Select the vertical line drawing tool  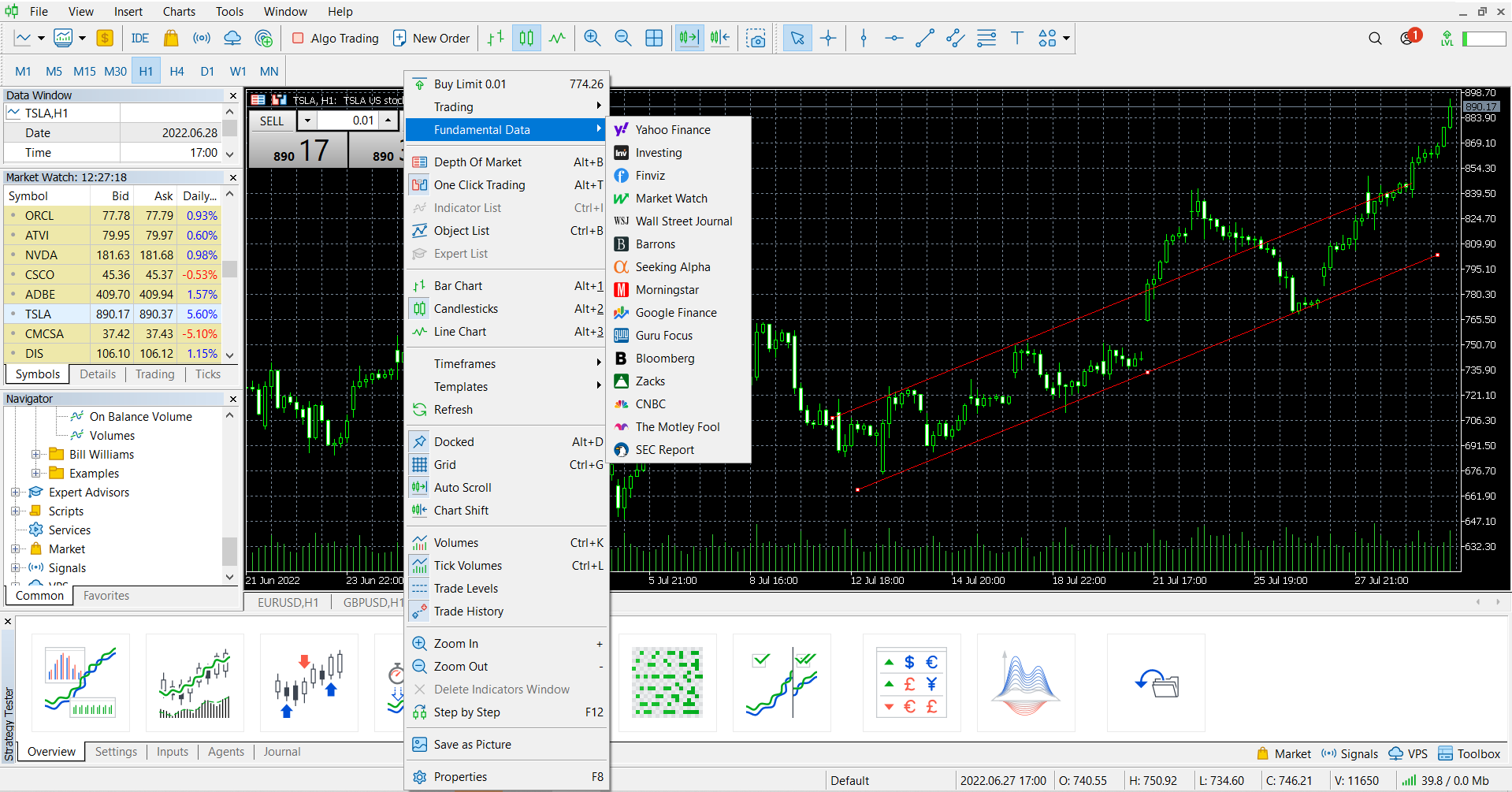tap(864, 38)
